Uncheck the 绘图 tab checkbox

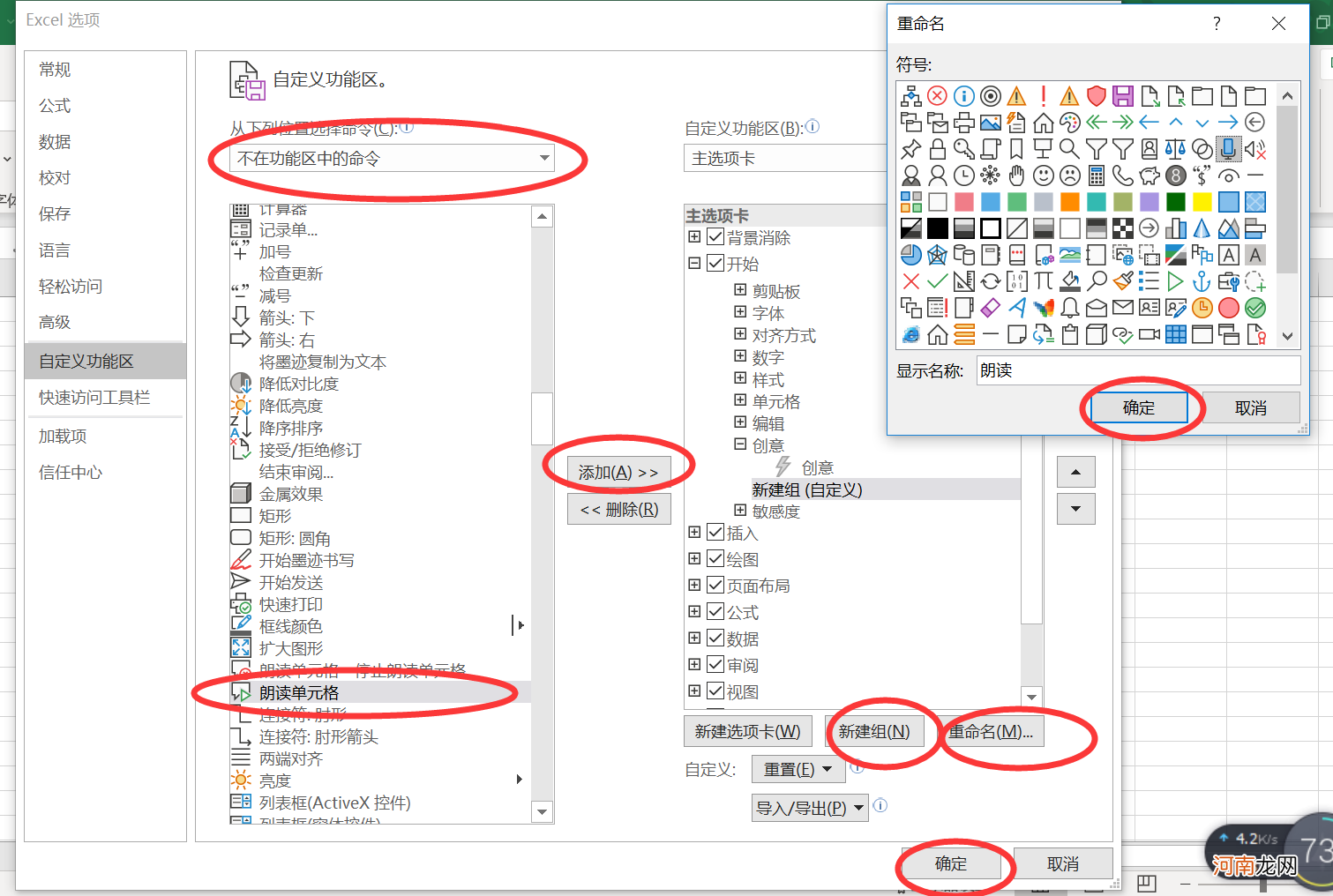coord(715,559)
